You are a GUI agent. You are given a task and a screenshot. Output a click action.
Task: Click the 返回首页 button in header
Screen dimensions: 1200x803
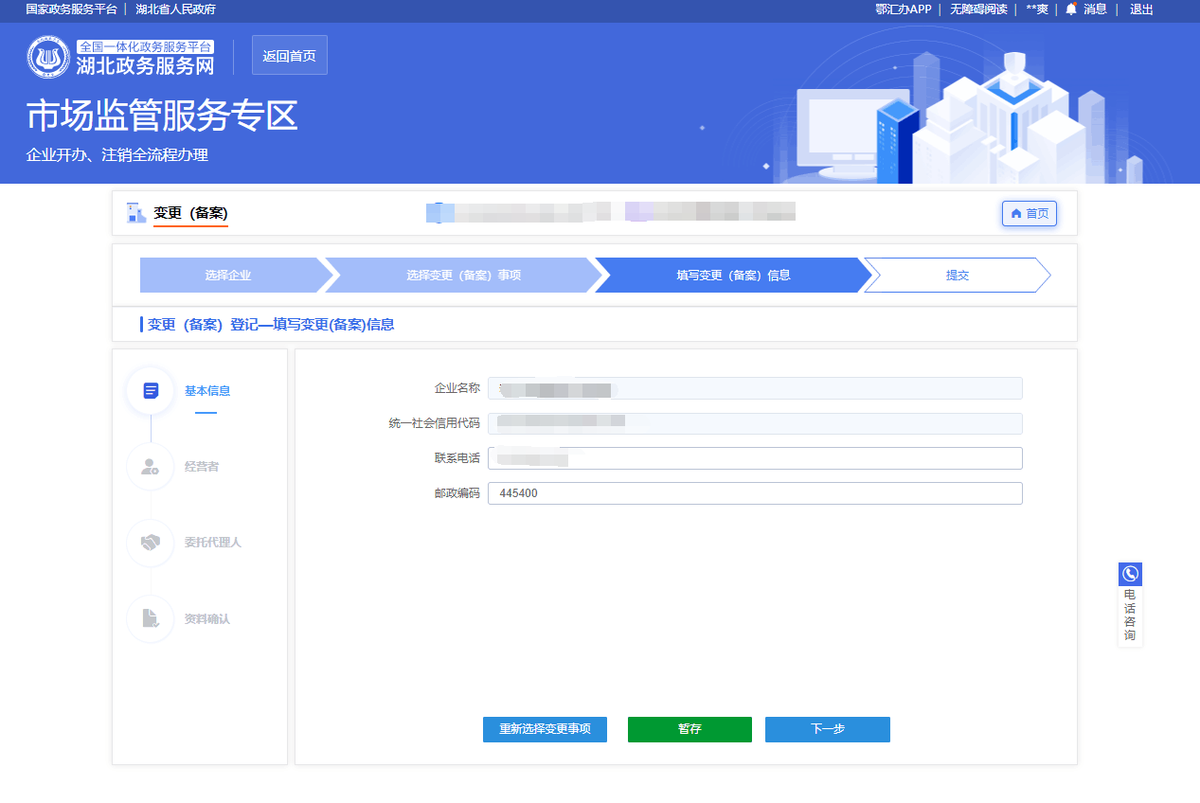pyautogui.click(x=289, y=56)
